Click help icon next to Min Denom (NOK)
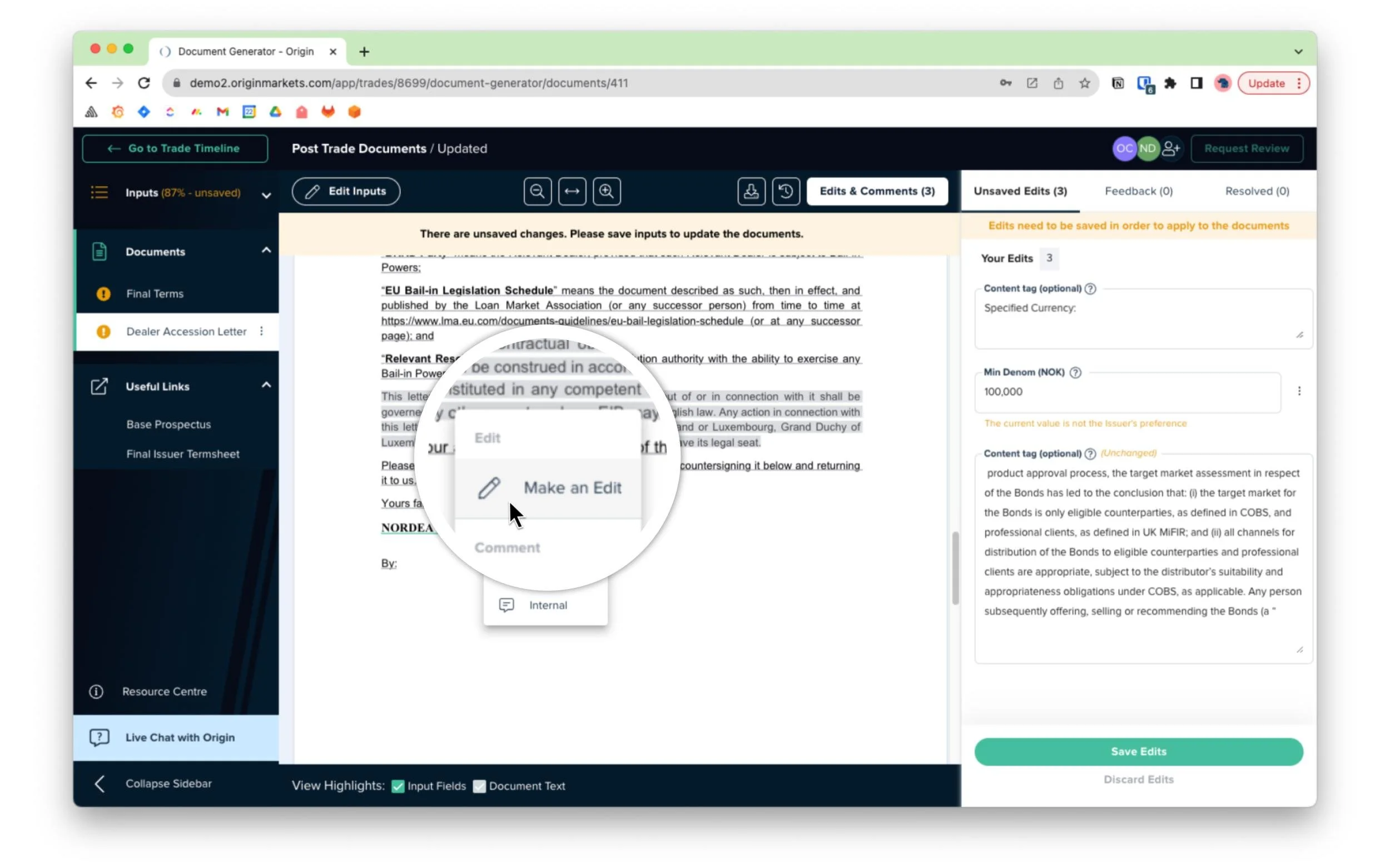Image resolution: width=1390 pixels, height=868 pixels. point(1076,372)
